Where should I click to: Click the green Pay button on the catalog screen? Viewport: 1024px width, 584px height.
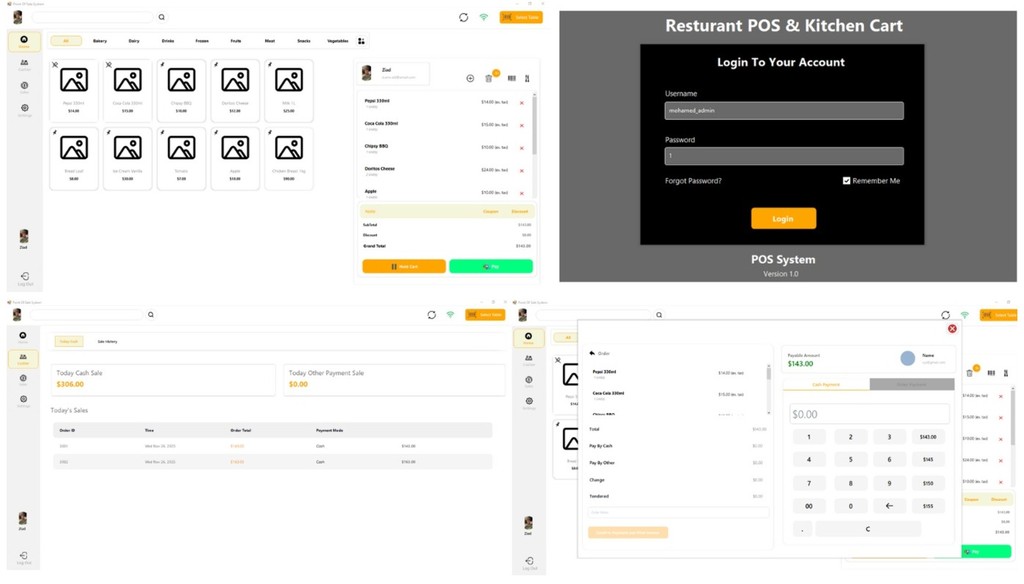(491, 267)
